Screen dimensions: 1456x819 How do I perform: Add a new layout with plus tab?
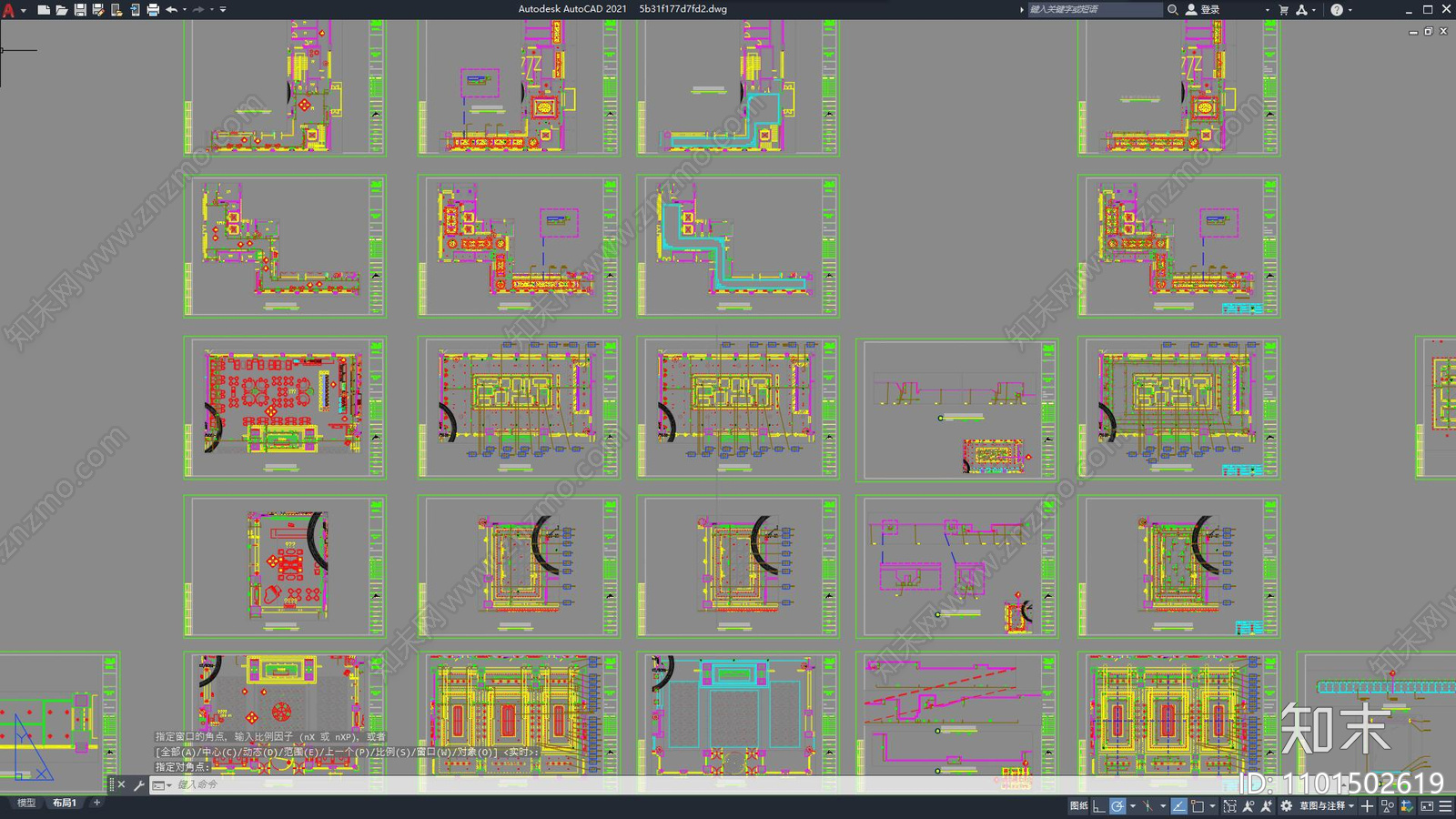coord(97,803)
